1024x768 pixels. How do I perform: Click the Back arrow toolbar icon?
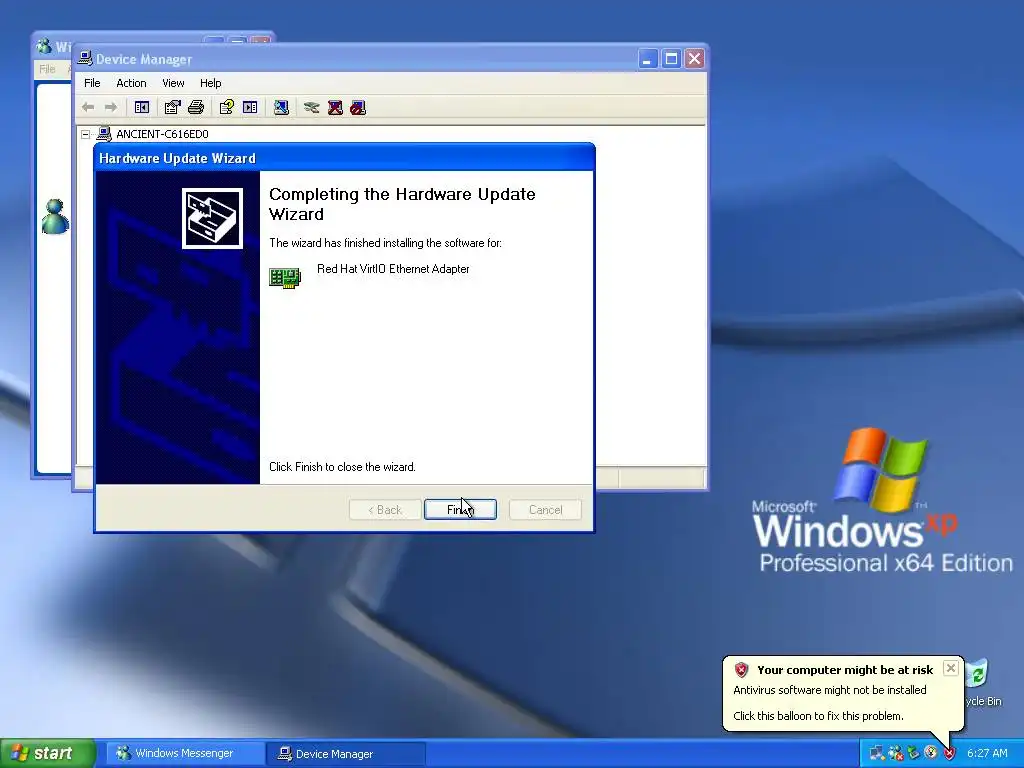tap(88, 107)
